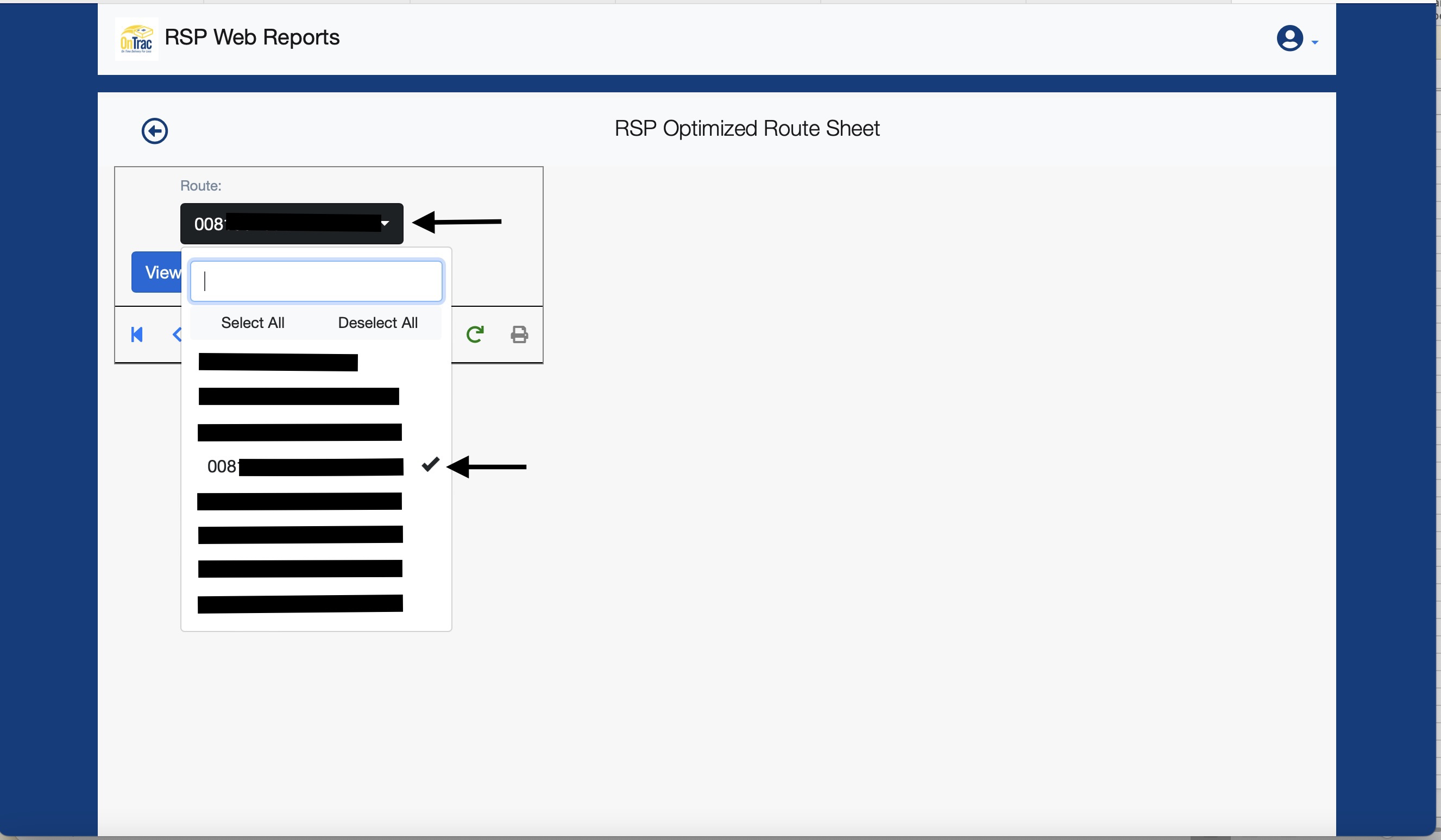Open the Route dropdown showing 008
The height and width of the screenshot is (840, 1441).
tap(292, 224)
